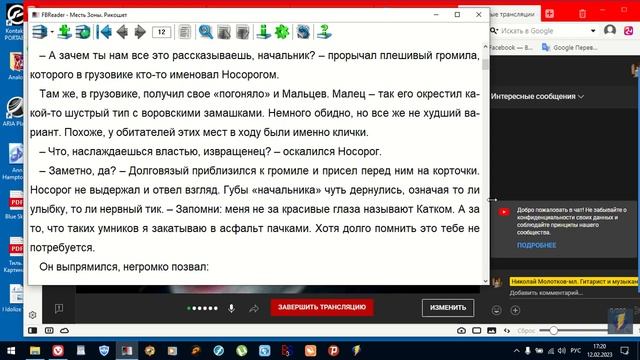Open Windows Start menu
Screen dimensions: 640x360
pos(11,350)
